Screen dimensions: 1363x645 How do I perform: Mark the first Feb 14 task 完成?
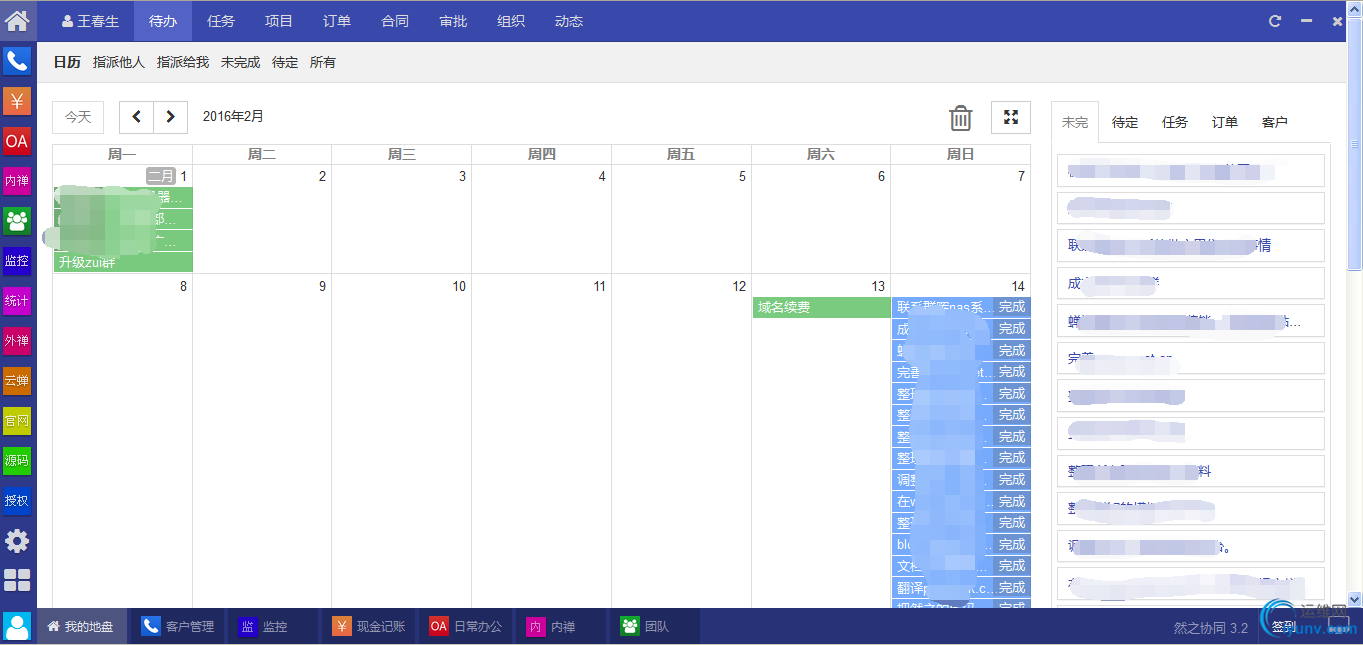[1012, 307]
